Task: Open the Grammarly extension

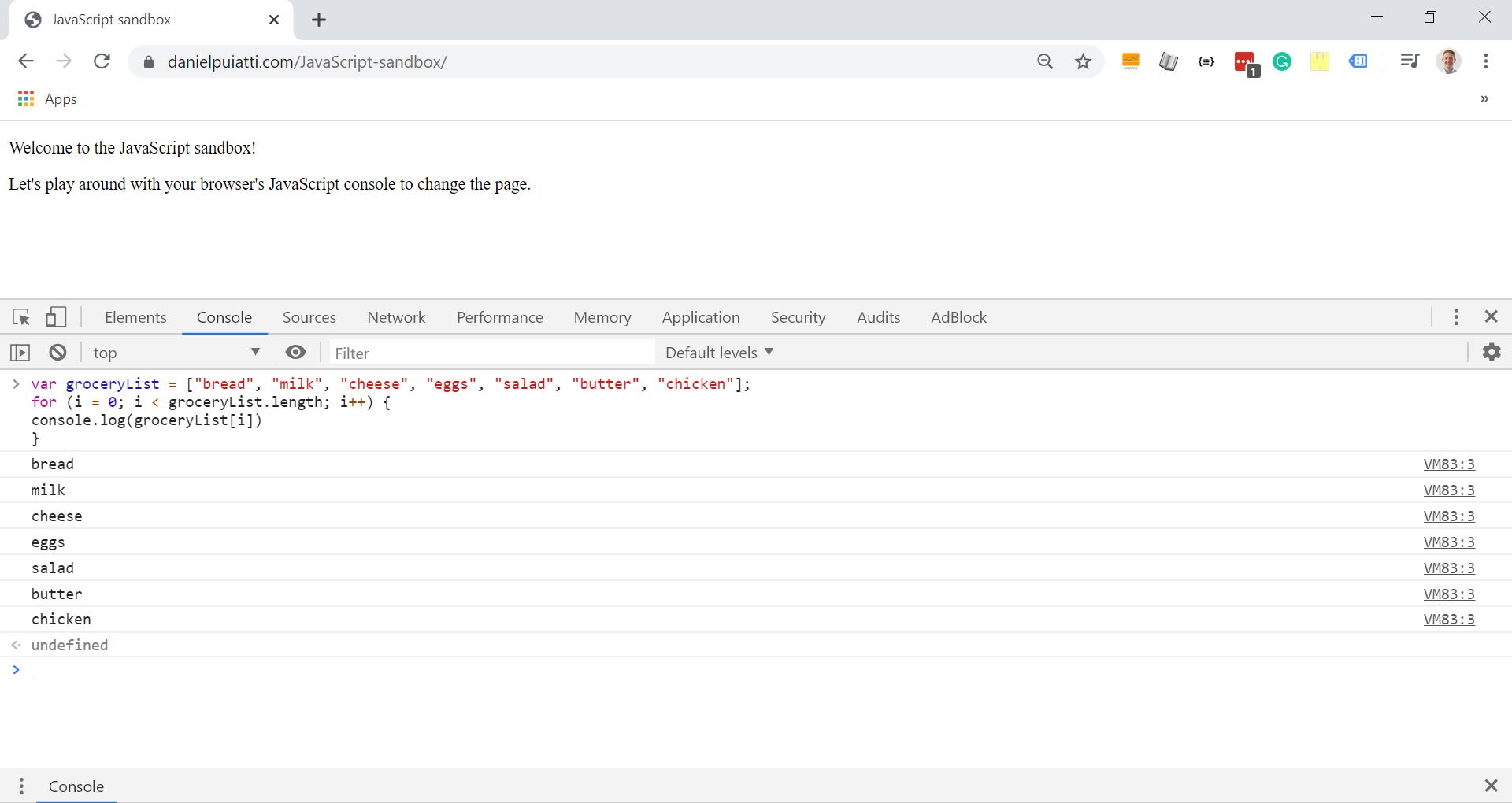Action: point(1282,61)
